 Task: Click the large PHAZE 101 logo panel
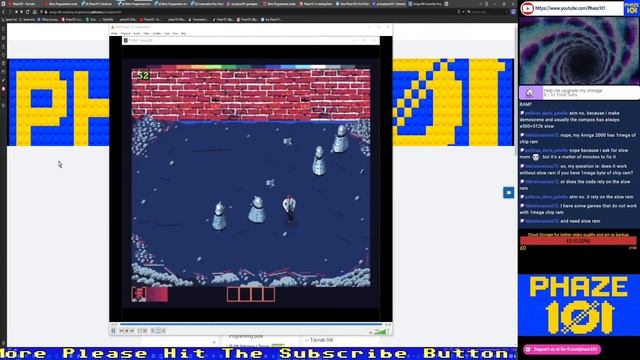click(579, 305)
